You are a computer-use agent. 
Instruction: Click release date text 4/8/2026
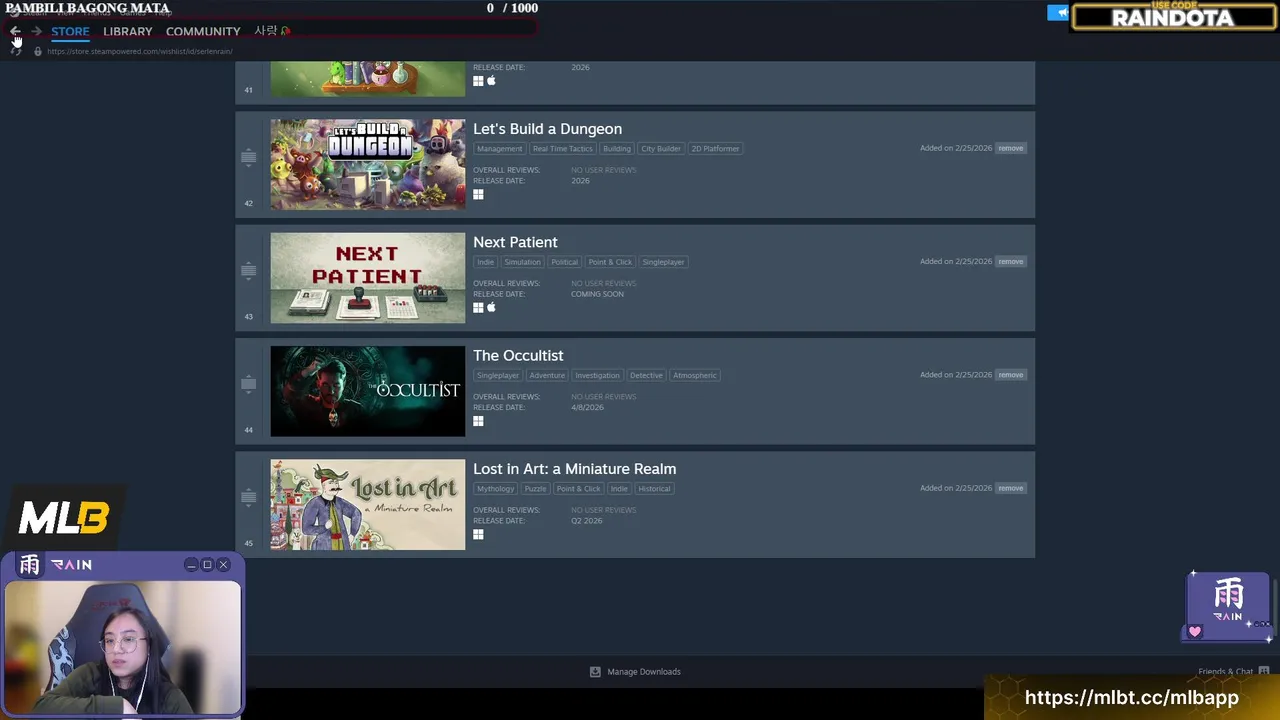pos(587,407)
